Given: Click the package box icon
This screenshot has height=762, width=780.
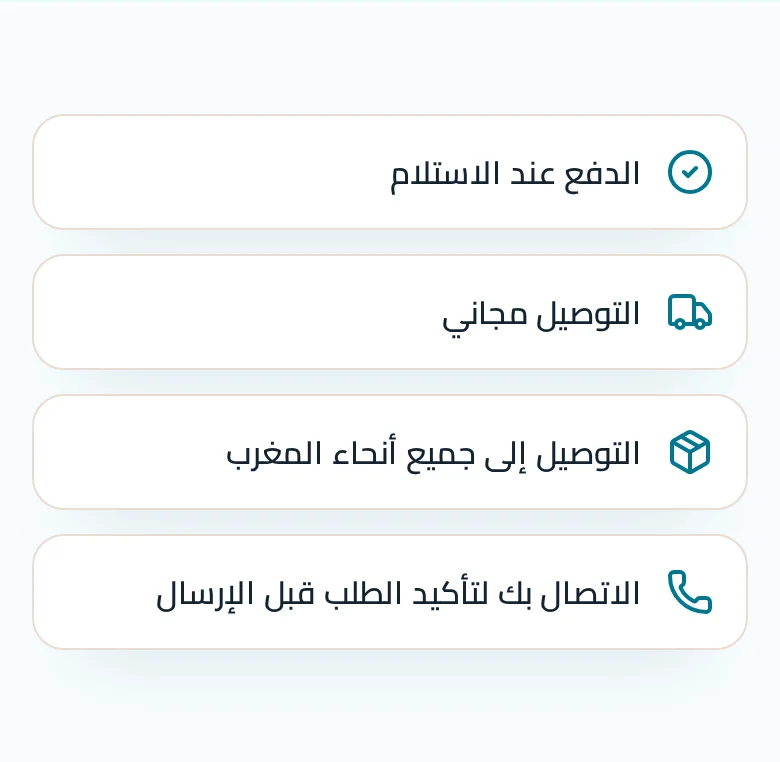Looking at the screenshot, I should tap(689, 452).
